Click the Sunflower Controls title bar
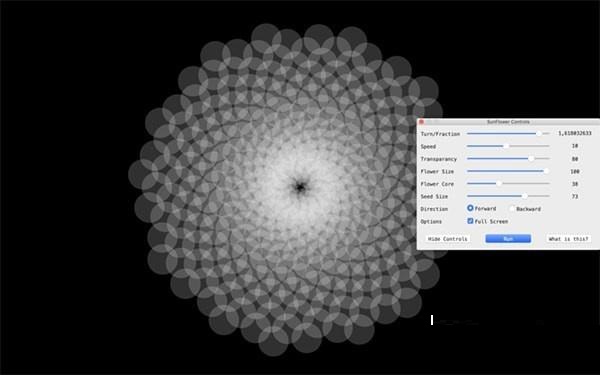Screen dimensions: 600x375 [x=508, y=122]
